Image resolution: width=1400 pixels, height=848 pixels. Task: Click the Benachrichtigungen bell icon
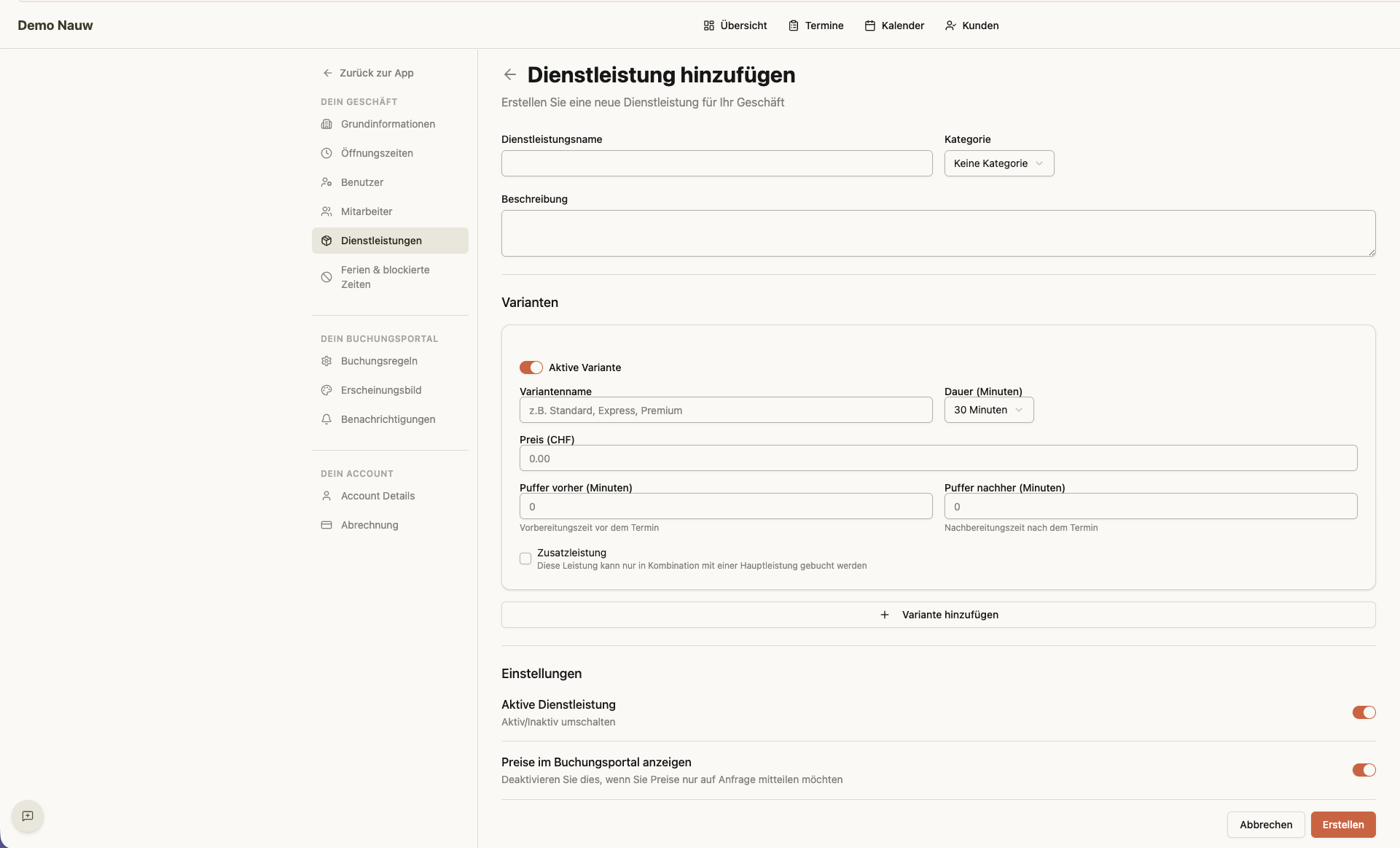point(326,419)
